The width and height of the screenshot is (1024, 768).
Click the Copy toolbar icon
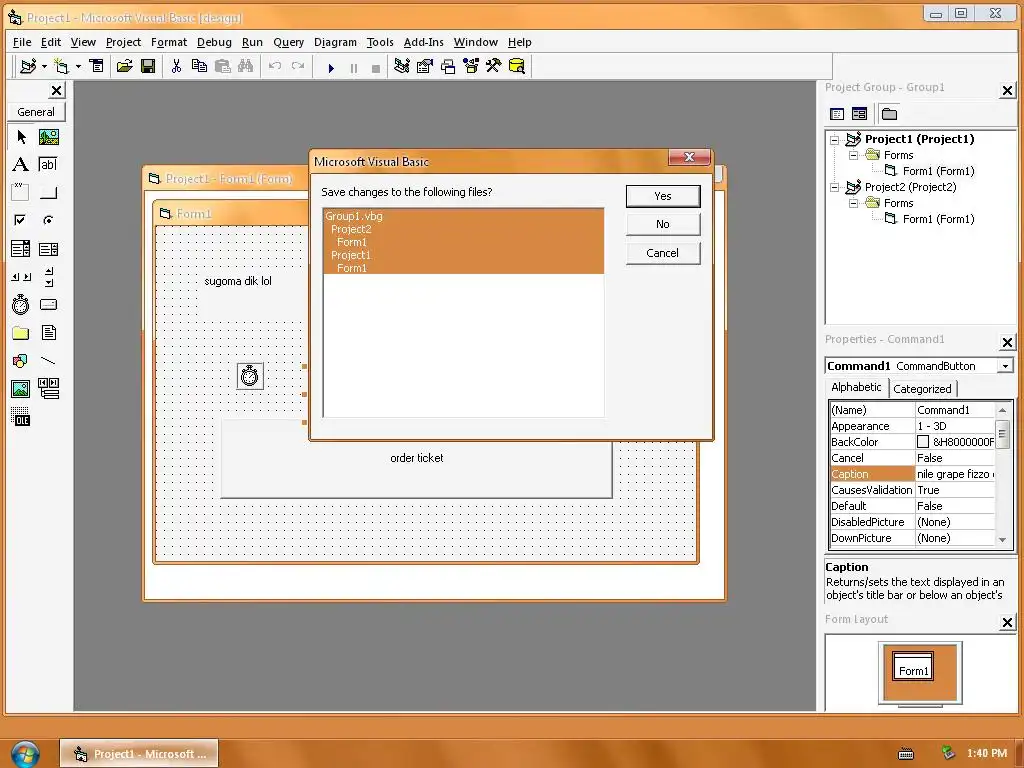[199, 66]
